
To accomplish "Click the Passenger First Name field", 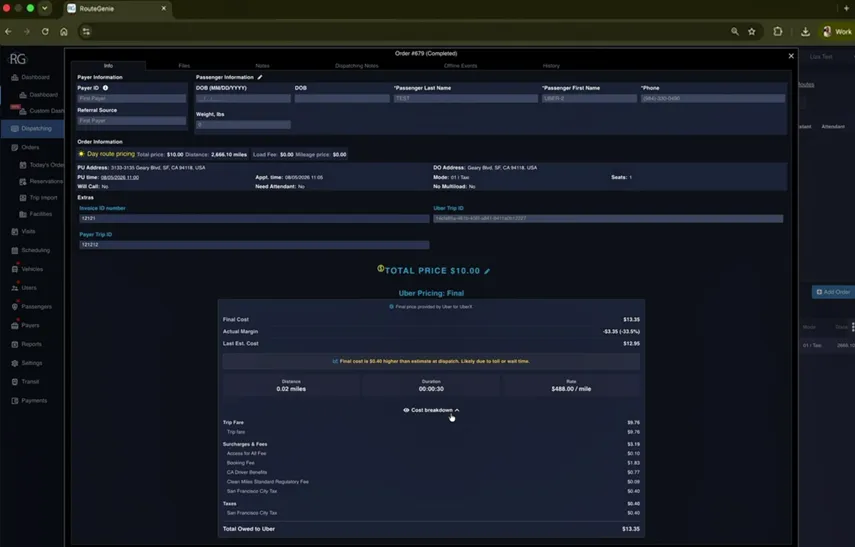I will point(589,99).
